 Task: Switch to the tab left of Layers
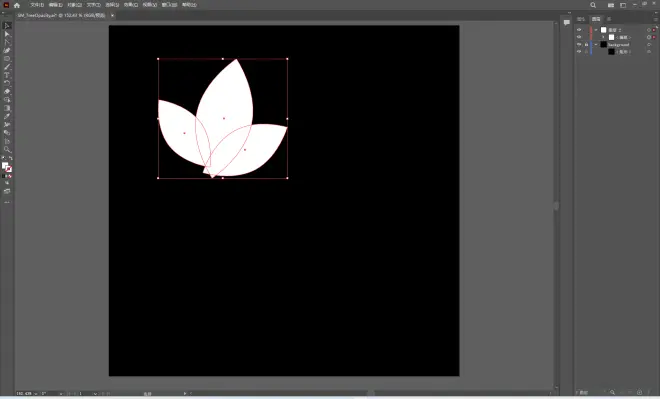[x=581, y=19]
